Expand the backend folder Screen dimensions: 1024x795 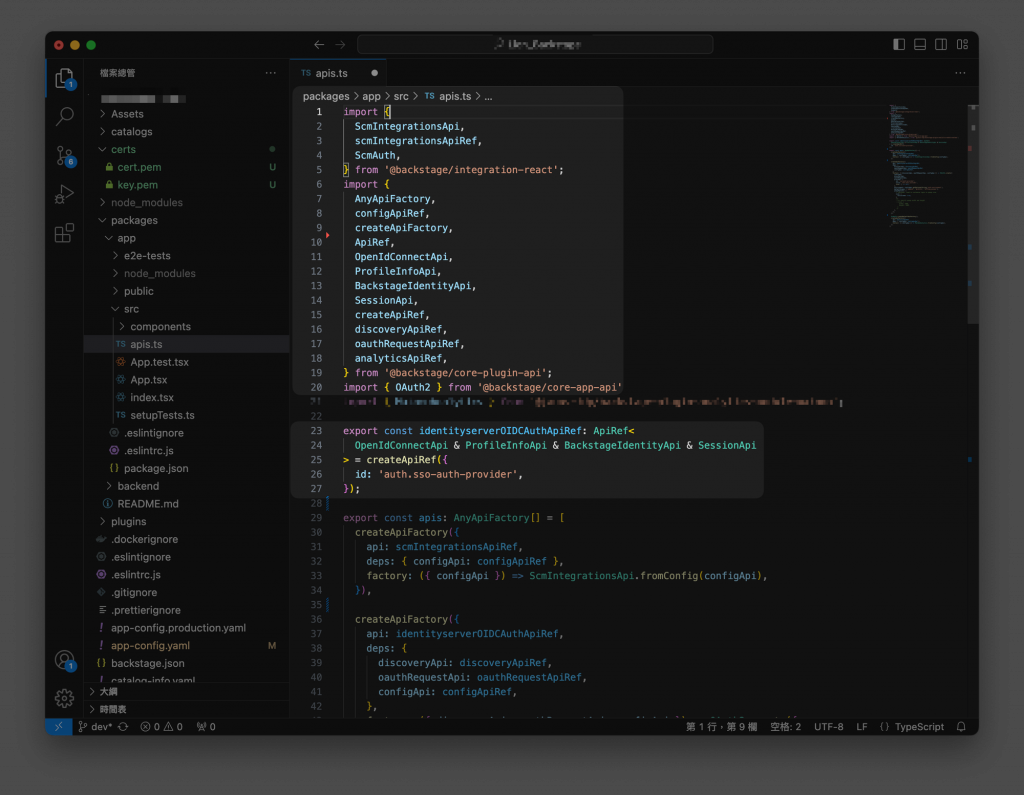pos(187,486)
